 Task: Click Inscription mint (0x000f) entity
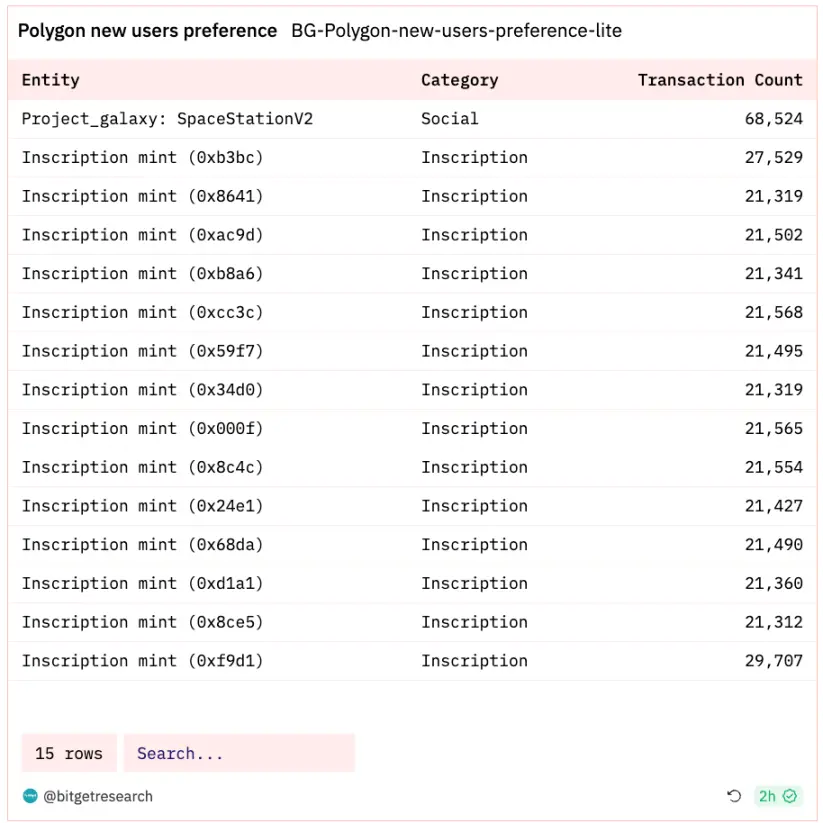(143, 428)
